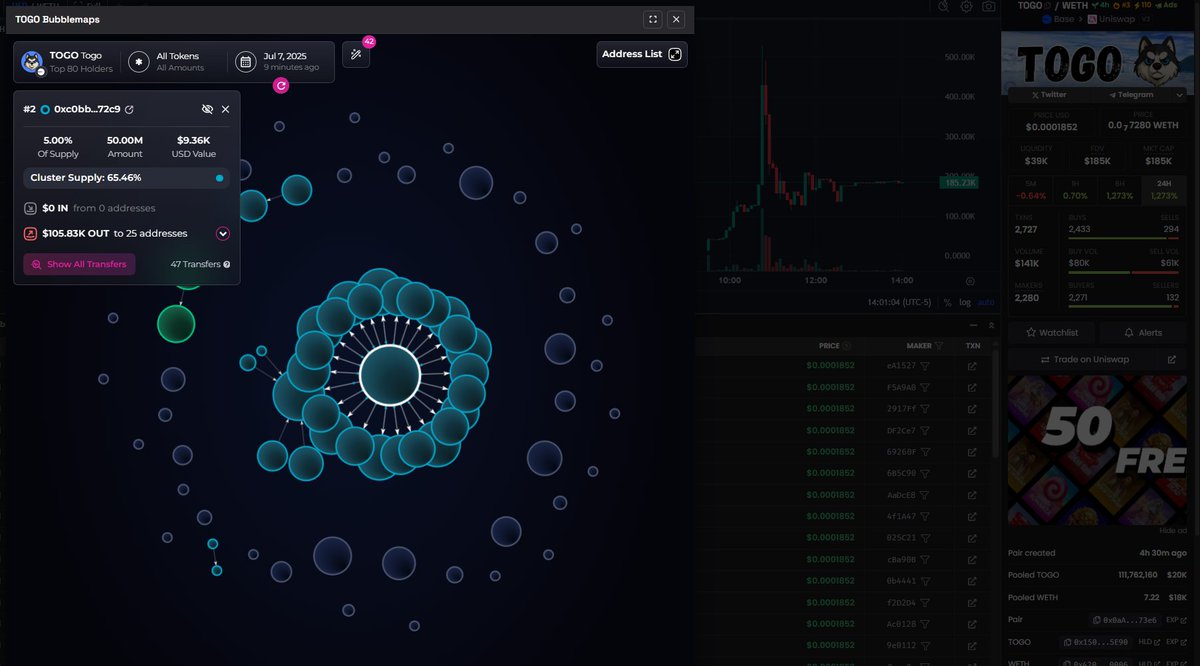Open the transaction link for maker eA1527

coord(972,366)
